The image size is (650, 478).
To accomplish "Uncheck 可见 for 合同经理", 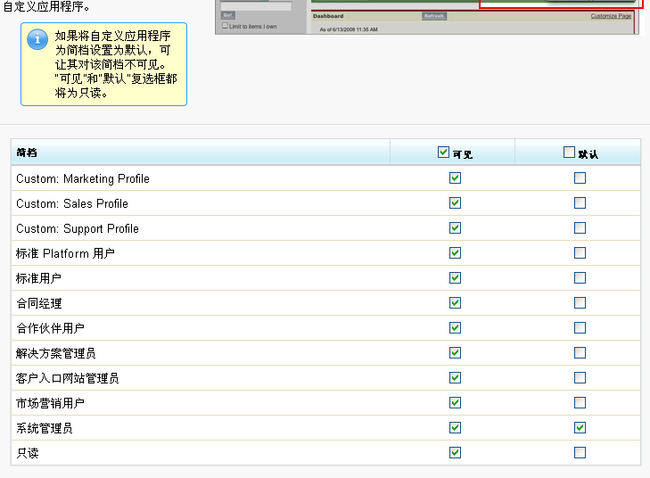I will pyautogui.click(x=455, y=303).
